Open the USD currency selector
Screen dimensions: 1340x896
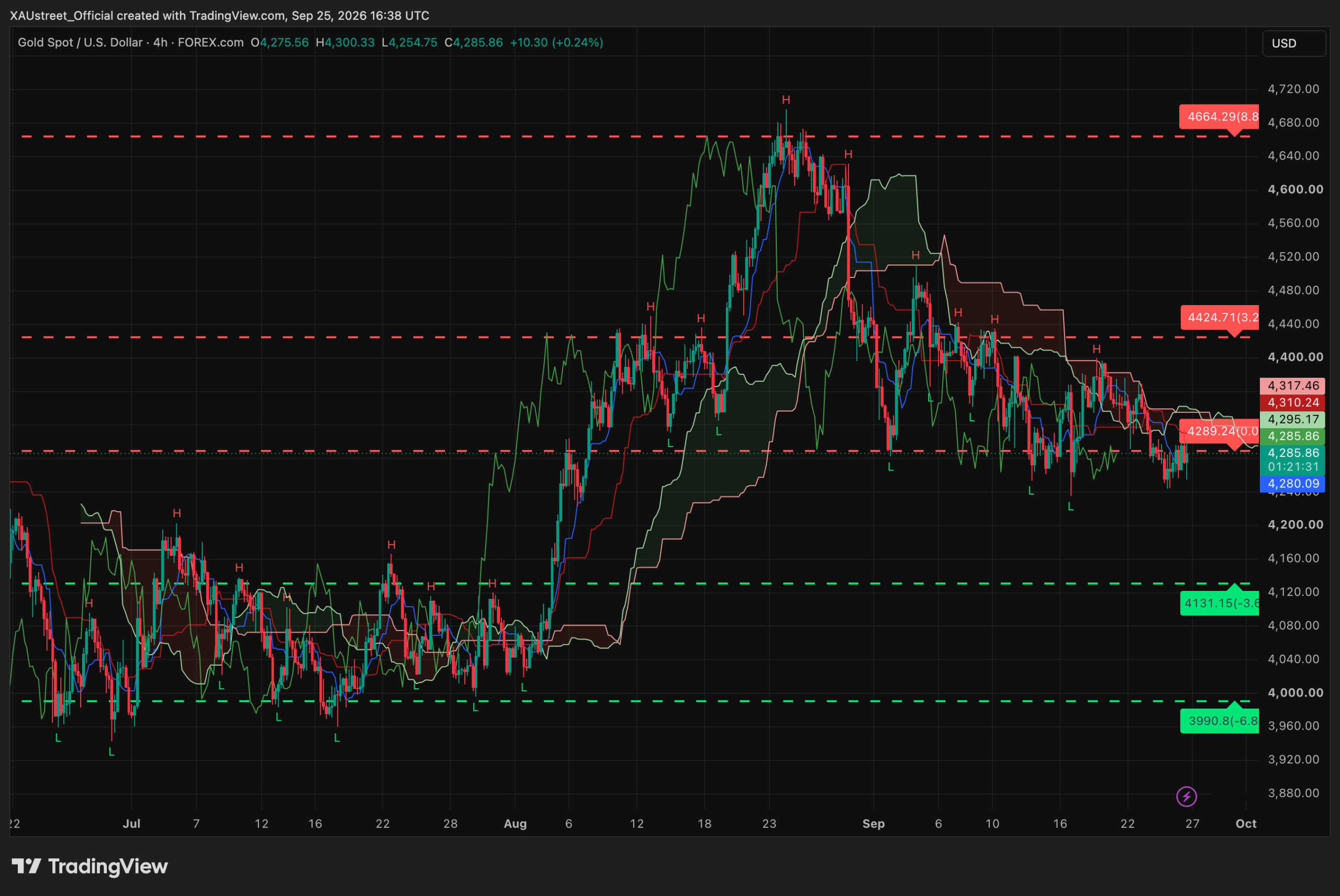click(1294, 43)
